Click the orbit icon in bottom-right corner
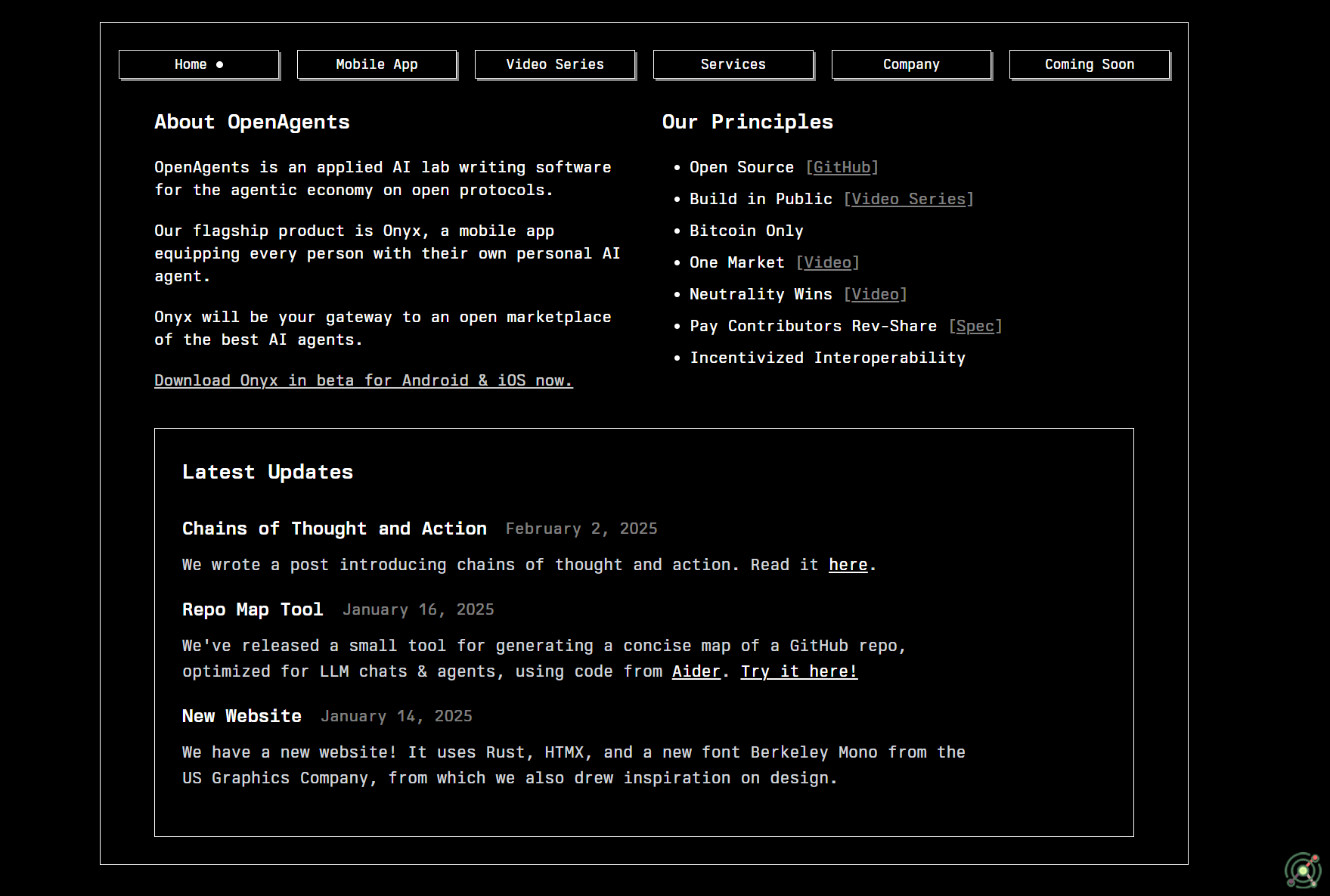 click(x=1303, y=870)
